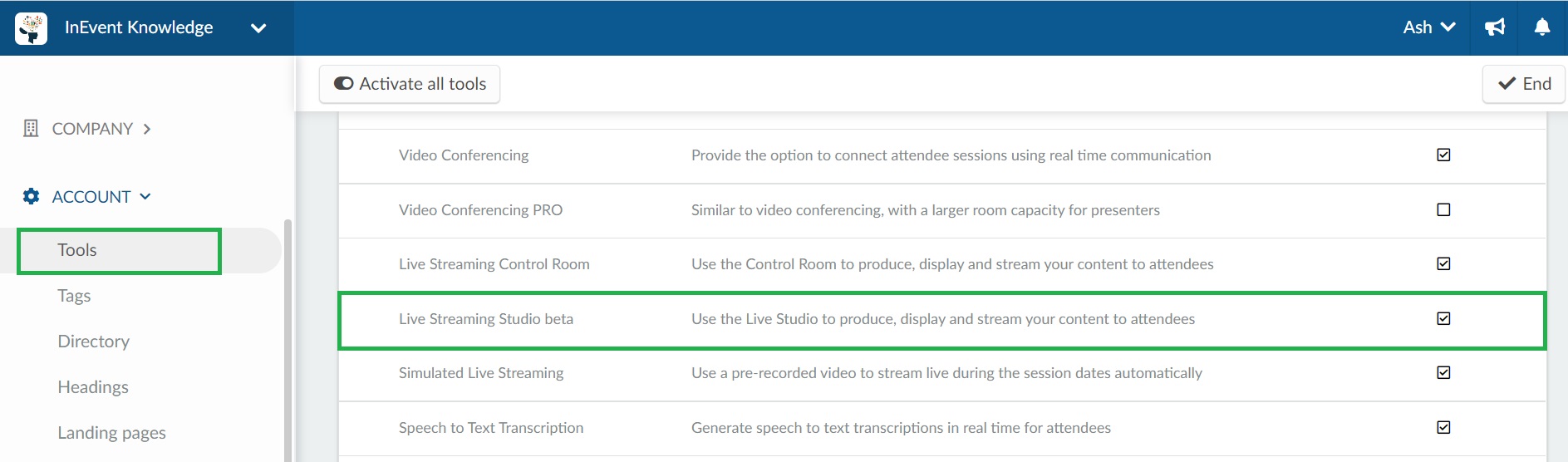The width and height of the screenshot is (1568, 462).
Task: Click Activate all tools button
Action: click(x=410, y=84)
